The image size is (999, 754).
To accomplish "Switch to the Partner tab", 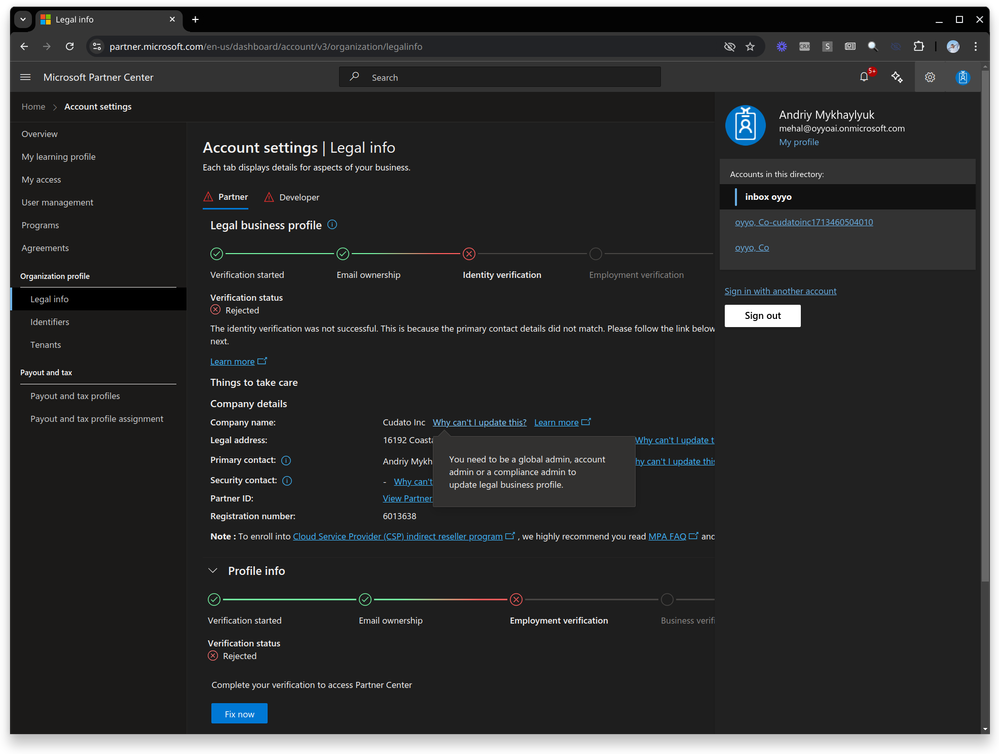I will 226,198.
